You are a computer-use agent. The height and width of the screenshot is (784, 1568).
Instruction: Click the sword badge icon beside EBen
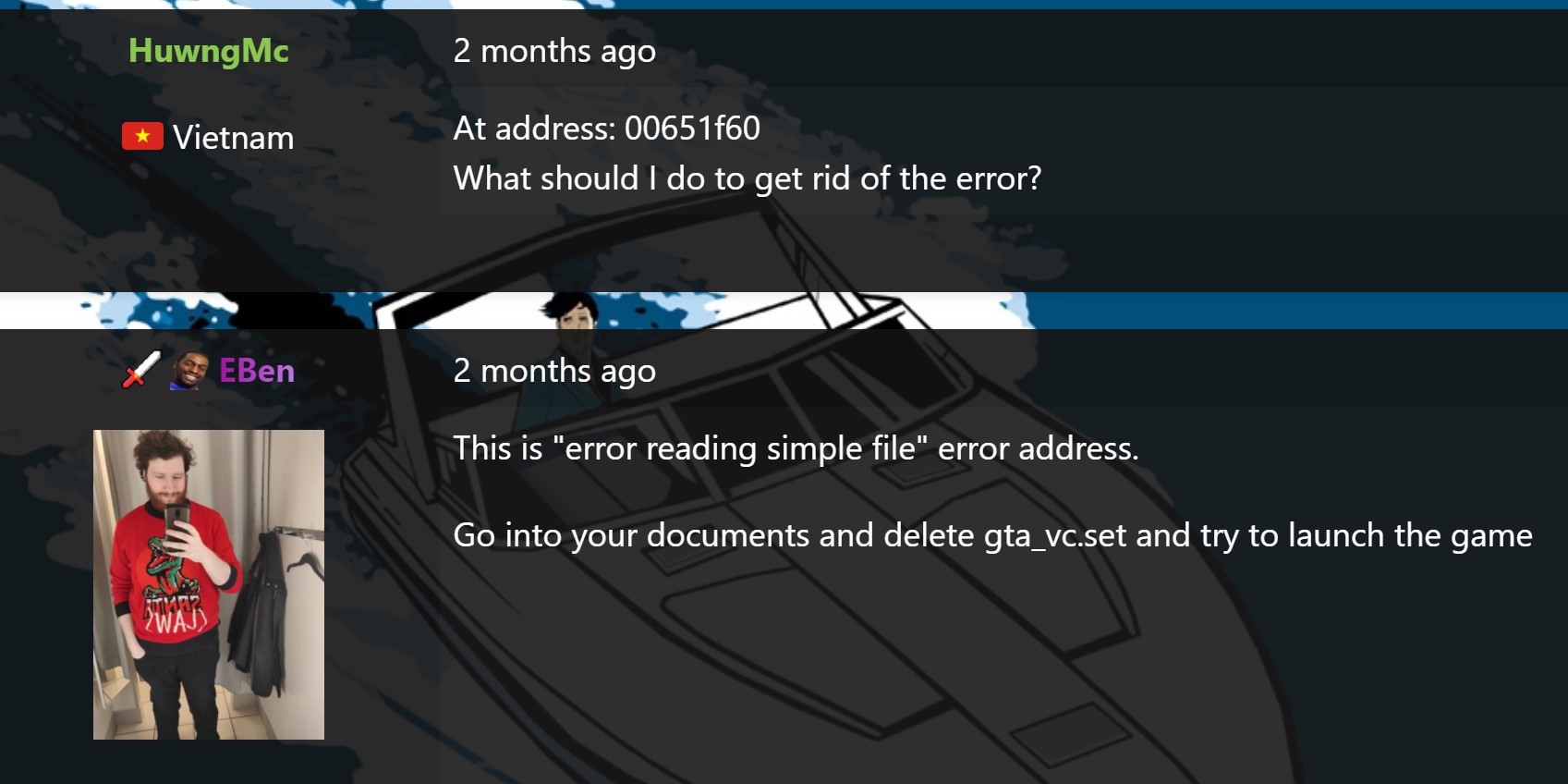[x=142, y=370]
